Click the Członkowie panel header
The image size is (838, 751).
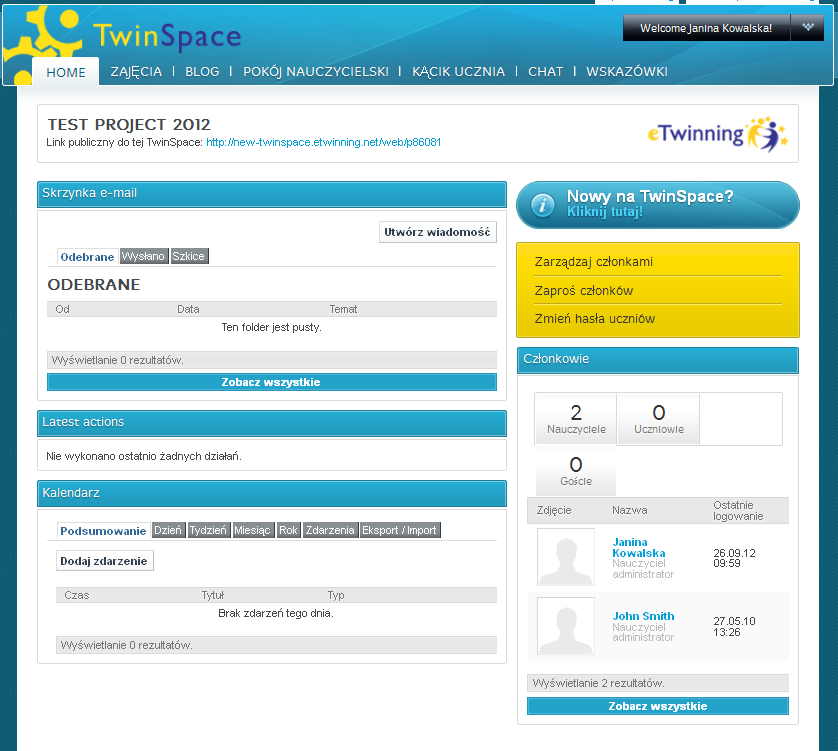click(658, 360)
